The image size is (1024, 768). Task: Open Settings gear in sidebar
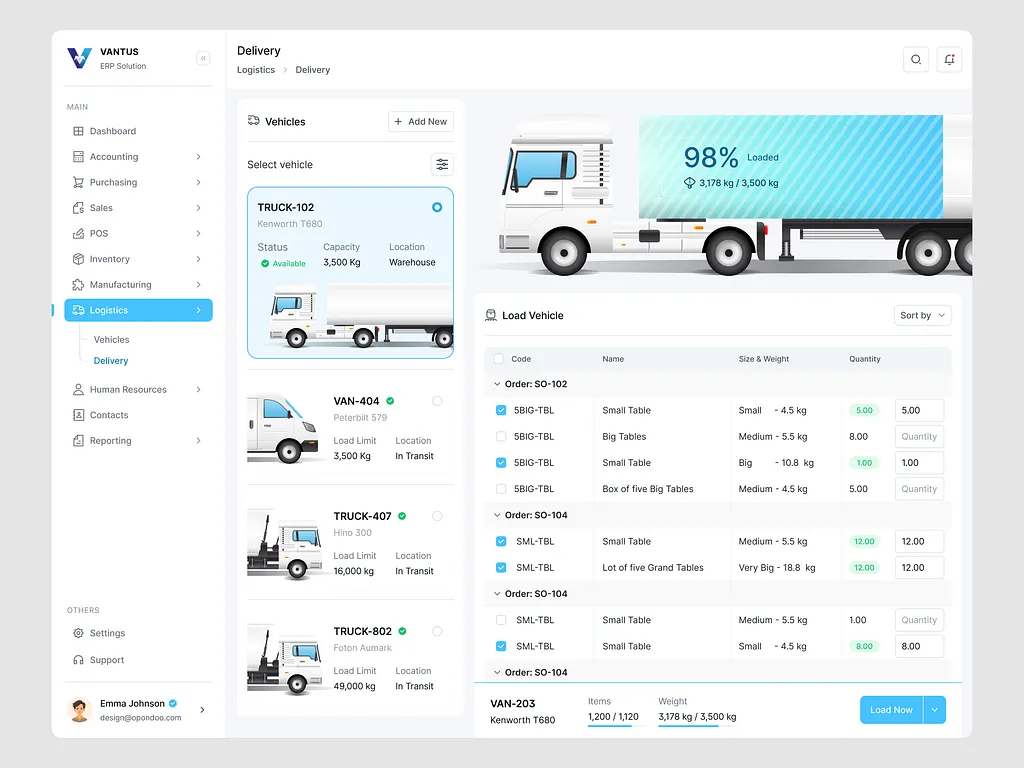click(79, 633)
